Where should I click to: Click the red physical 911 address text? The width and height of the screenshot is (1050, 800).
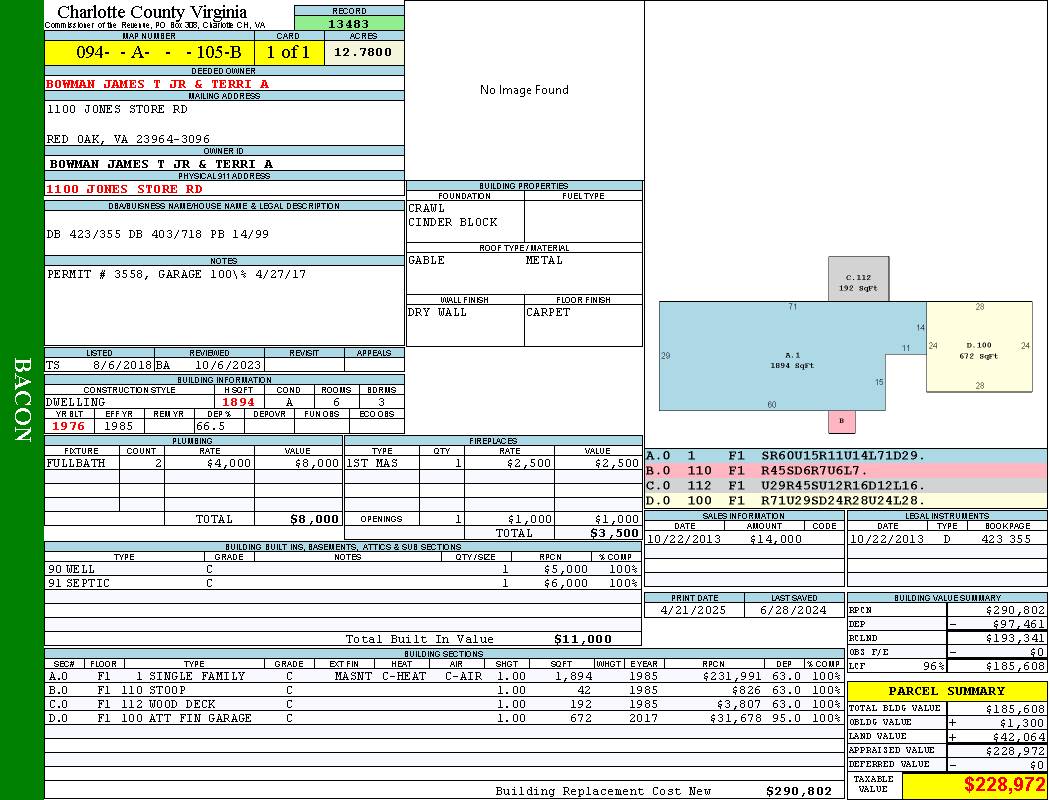coord(124,189)
